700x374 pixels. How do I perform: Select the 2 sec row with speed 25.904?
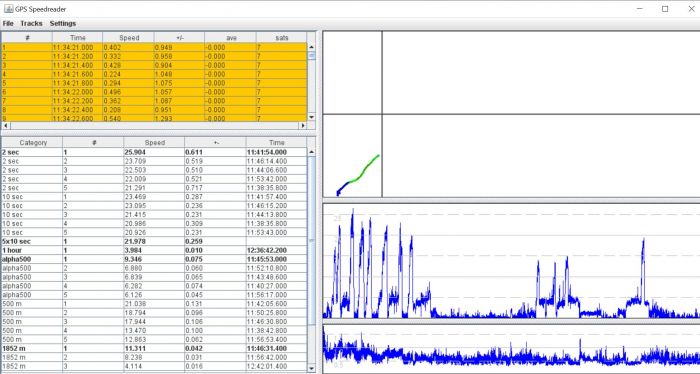coord(154,152)
